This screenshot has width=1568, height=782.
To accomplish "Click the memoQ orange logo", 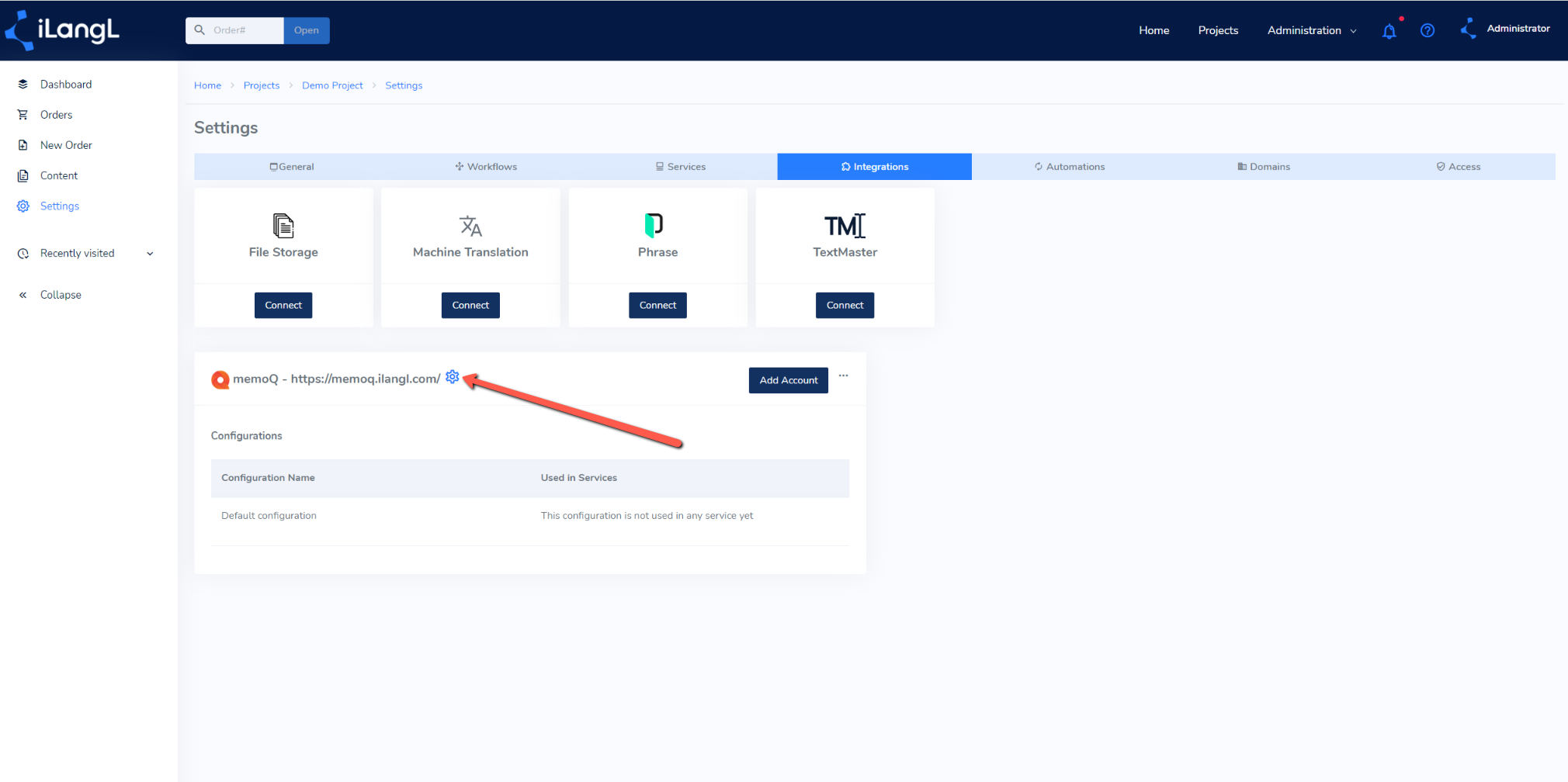I will tap(220, 379).
